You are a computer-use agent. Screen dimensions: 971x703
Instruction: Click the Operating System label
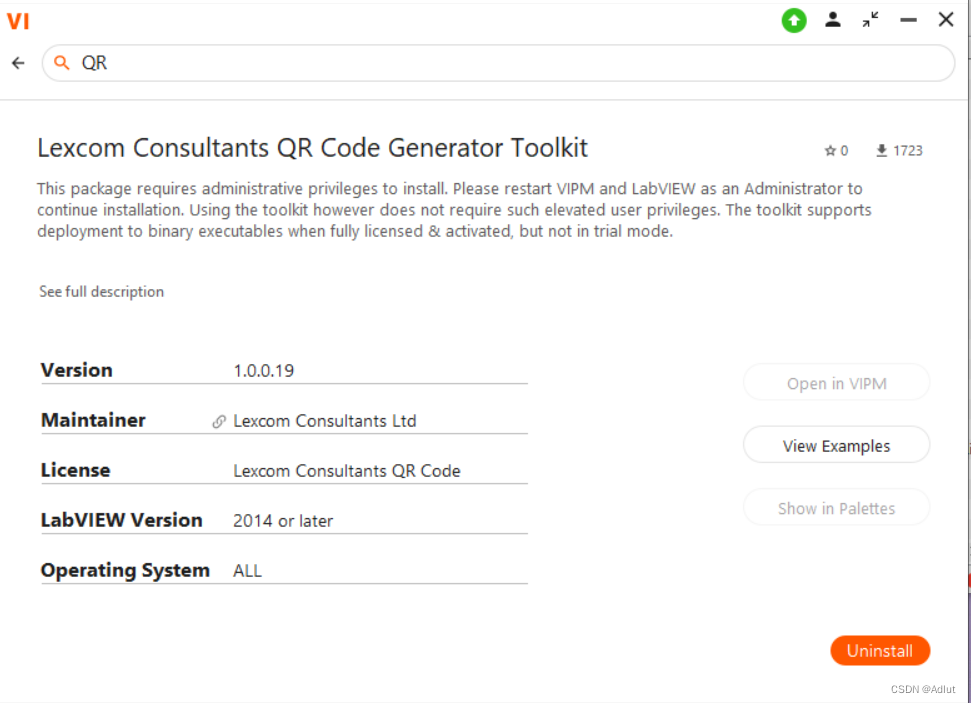click(x=125, y=570)
